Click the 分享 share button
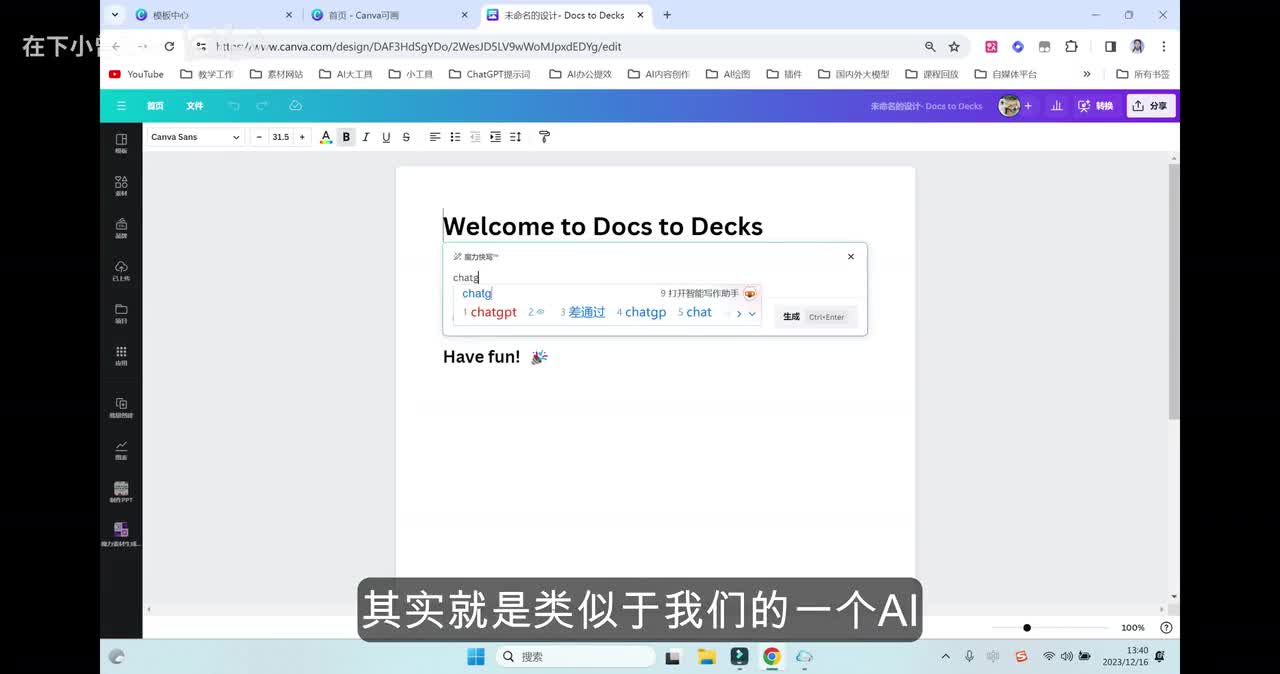 [x=1150, y=106]
